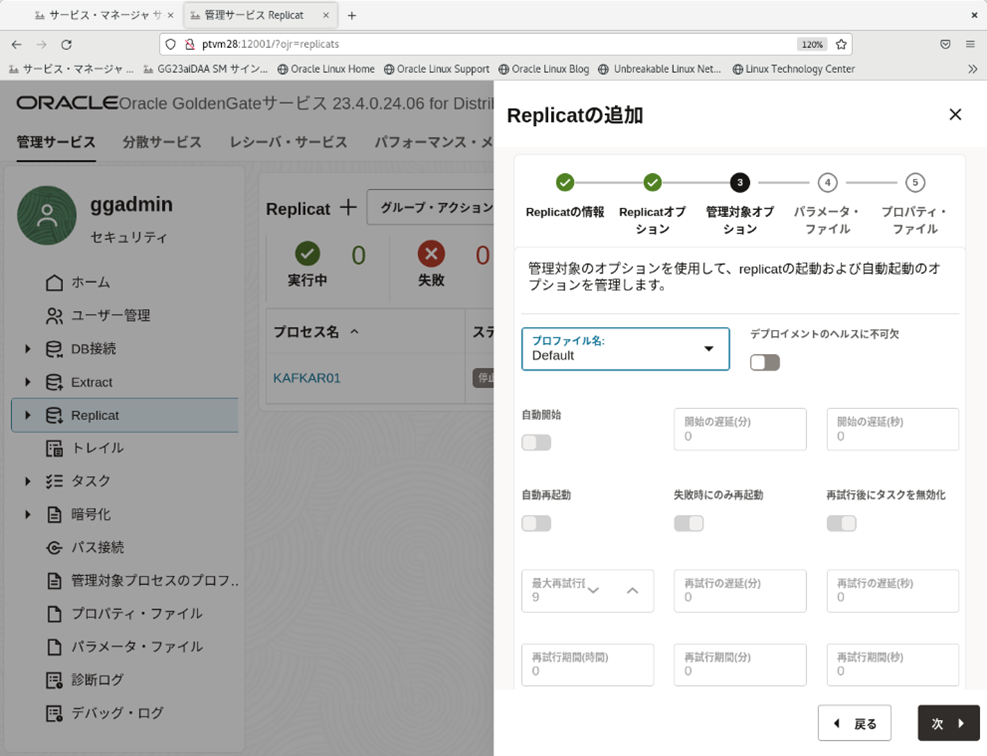Screen dimensions: 987x756
Task: Switch to 管理サービス tab
Action: (x=56, y=142)
